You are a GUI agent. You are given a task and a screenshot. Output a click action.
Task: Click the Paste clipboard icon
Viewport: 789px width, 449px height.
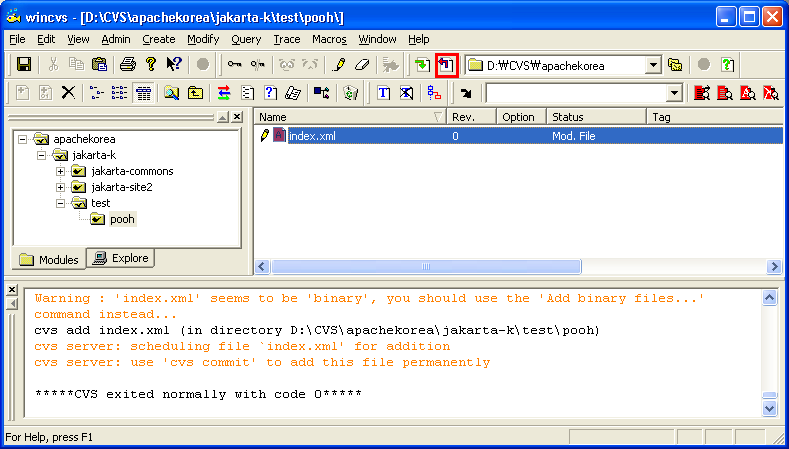tap(99, 65)
